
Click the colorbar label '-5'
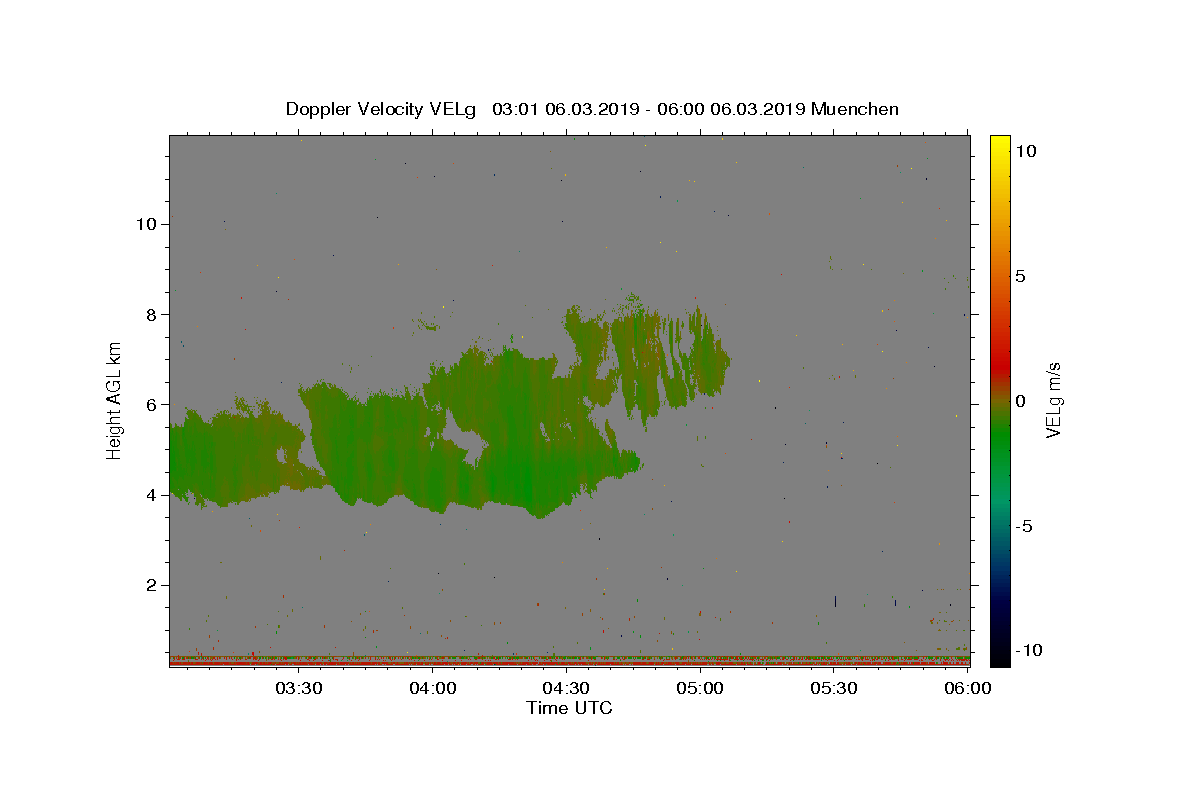click(x=1023, y=526)
